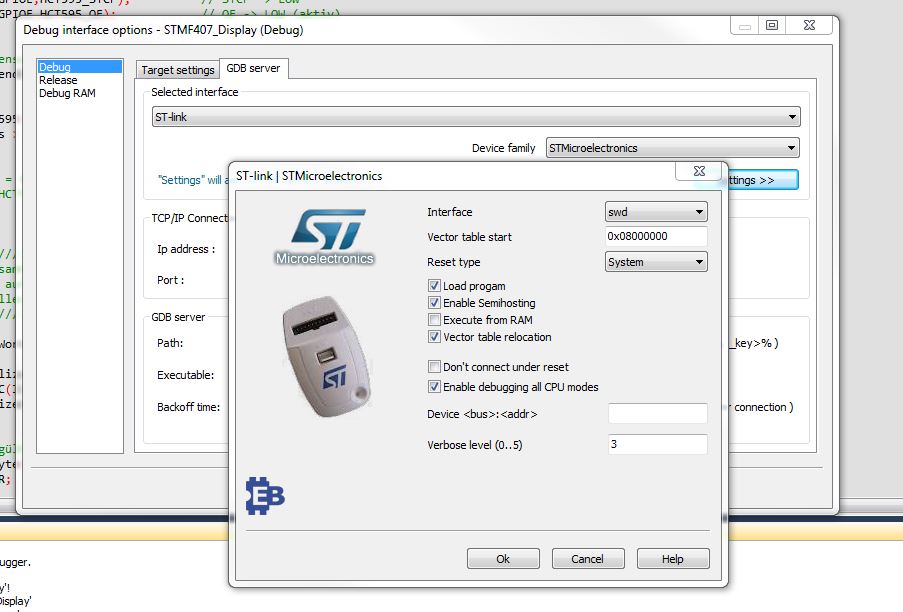The height and width of the screenshot is (612, 903).
Task: Click the Device bus:addr input field
Action: pos(658,413)
